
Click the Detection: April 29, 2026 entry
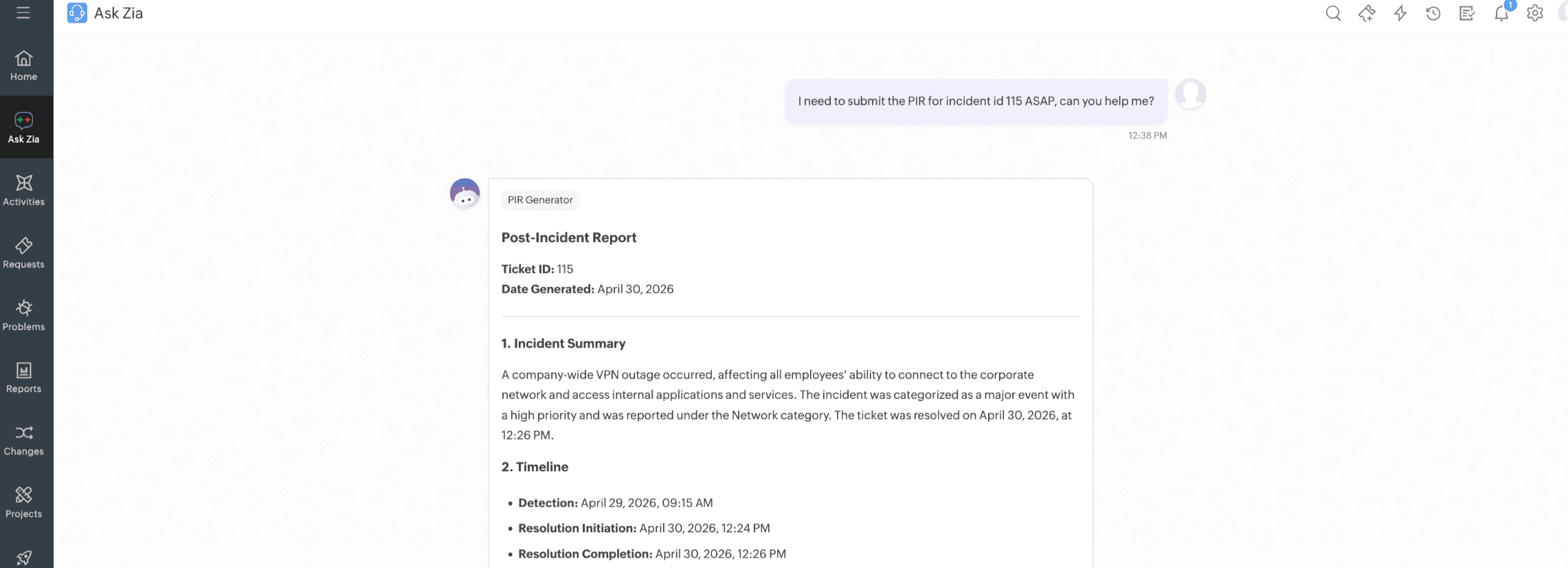coord(616,503)
